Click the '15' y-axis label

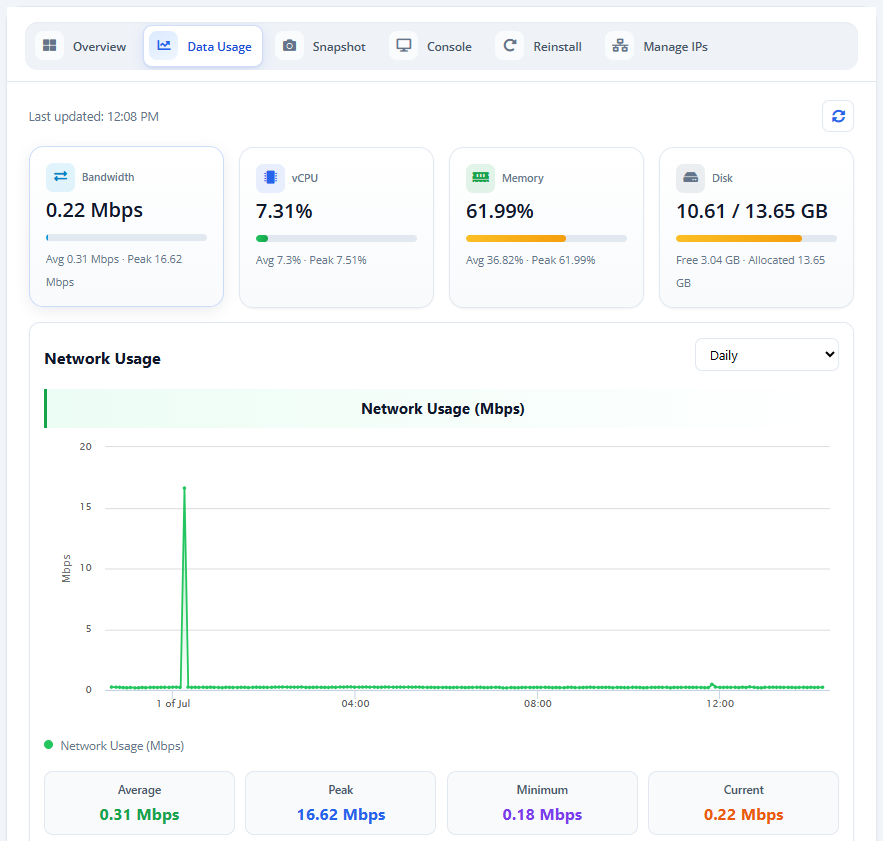pos(86,507)
